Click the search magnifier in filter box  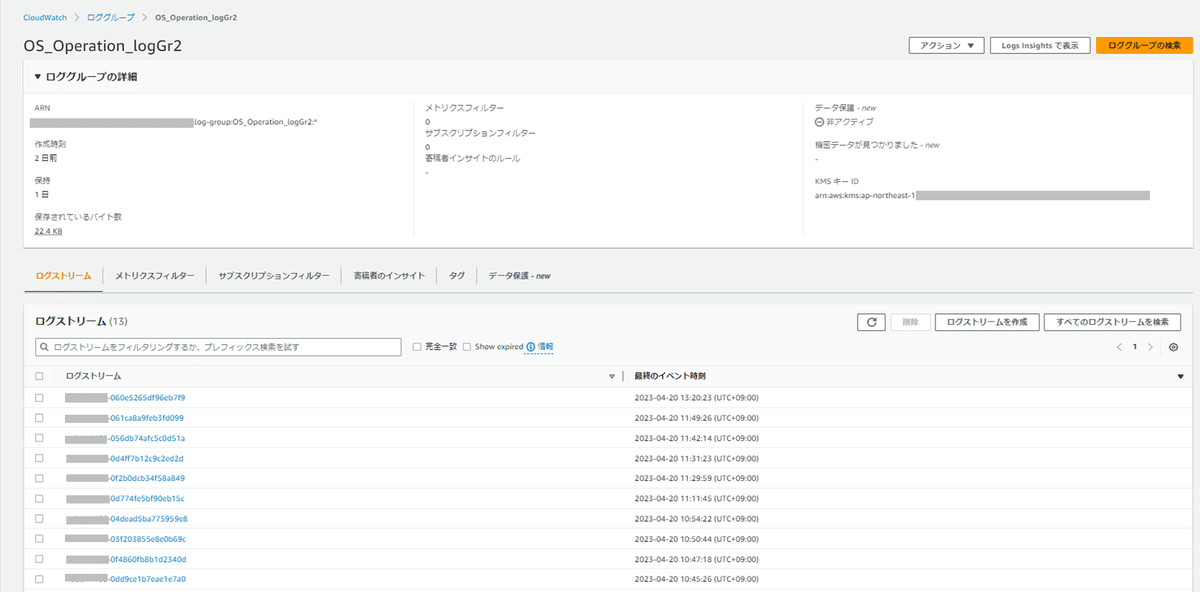44,347
